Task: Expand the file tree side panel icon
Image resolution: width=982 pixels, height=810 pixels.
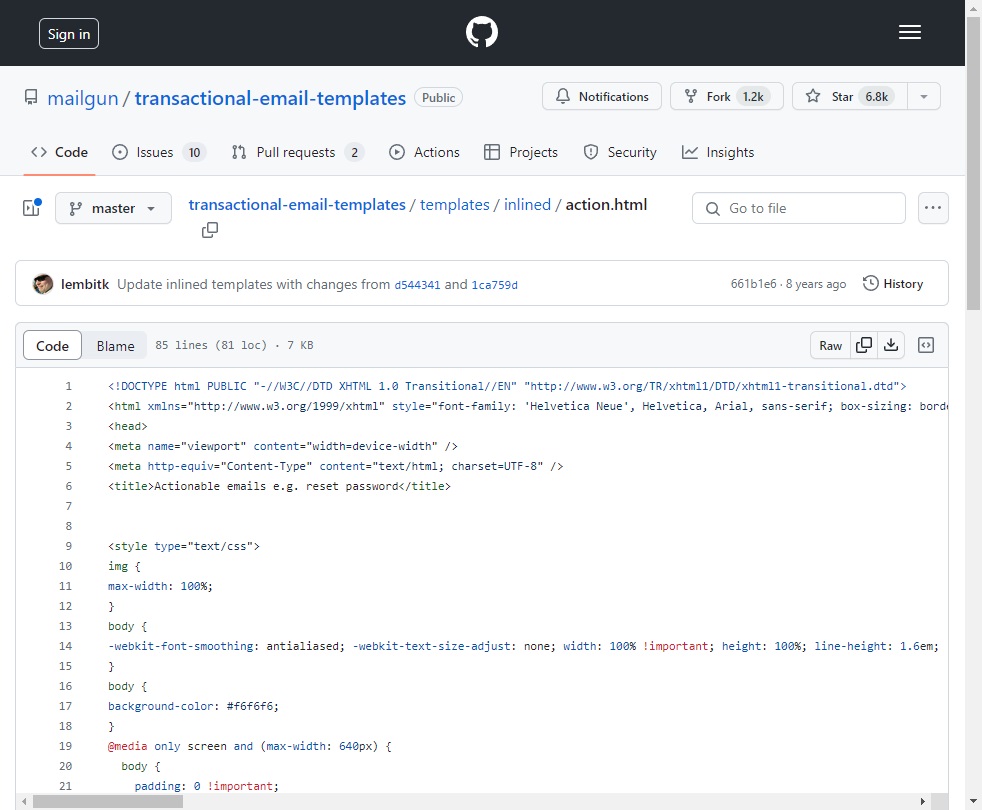Action: [30, 207]
